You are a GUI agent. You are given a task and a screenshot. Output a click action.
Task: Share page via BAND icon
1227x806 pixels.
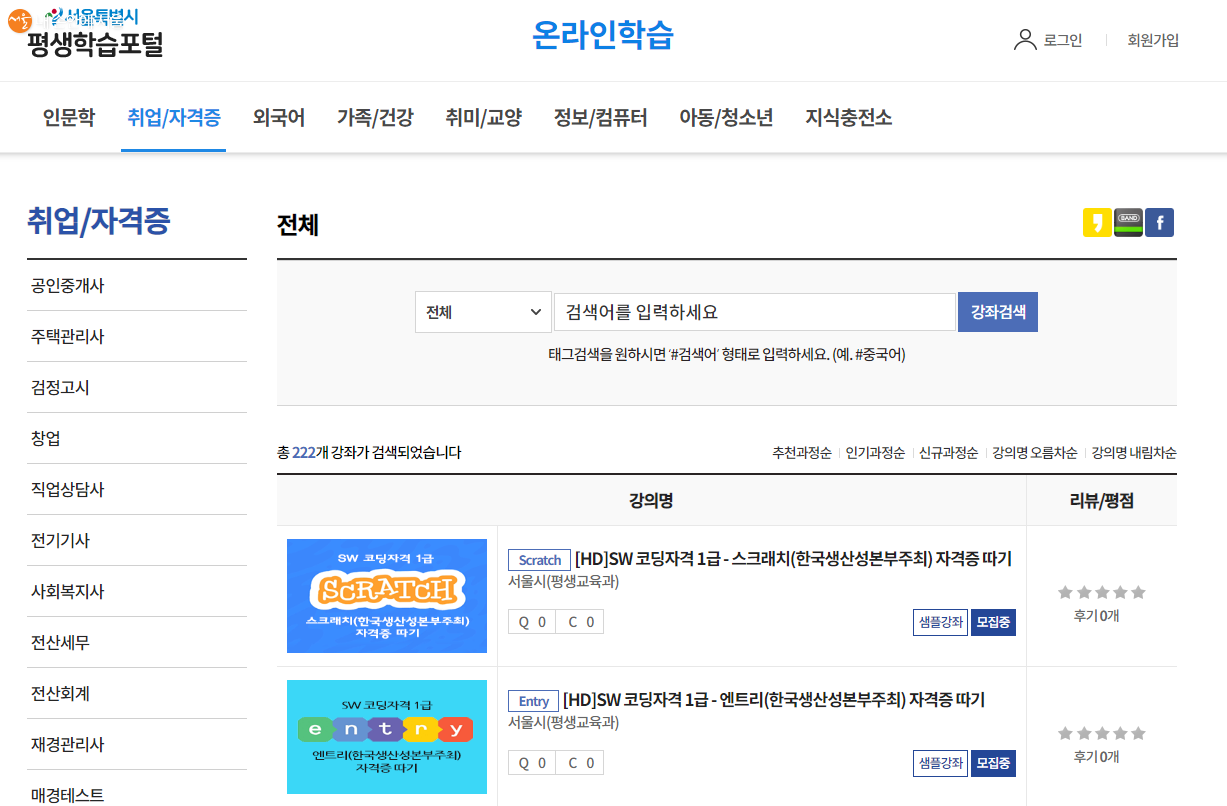click(1128, 223)
